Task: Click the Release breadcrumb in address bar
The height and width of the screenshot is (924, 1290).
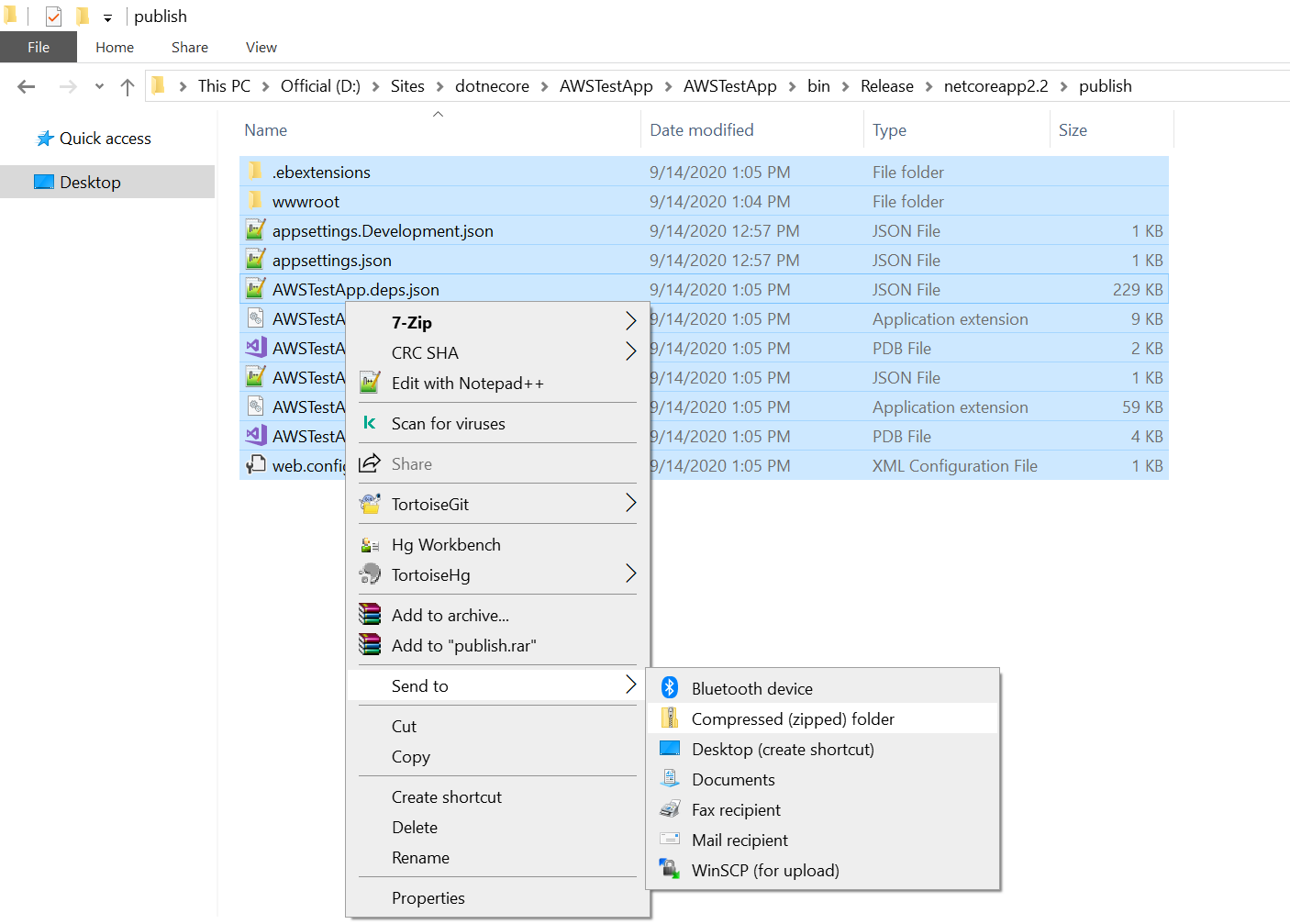Action: pyautogui.click(x=886, y=86)
